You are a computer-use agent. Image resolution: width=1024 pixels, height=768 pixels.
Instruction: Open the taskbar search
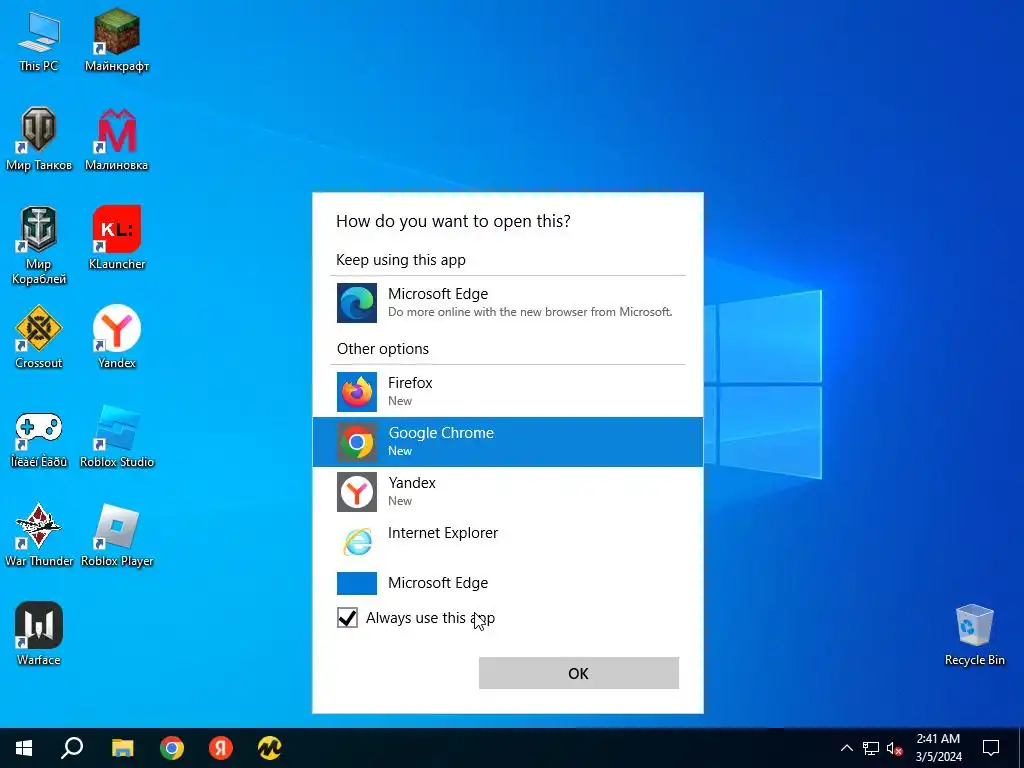point(72,748)
